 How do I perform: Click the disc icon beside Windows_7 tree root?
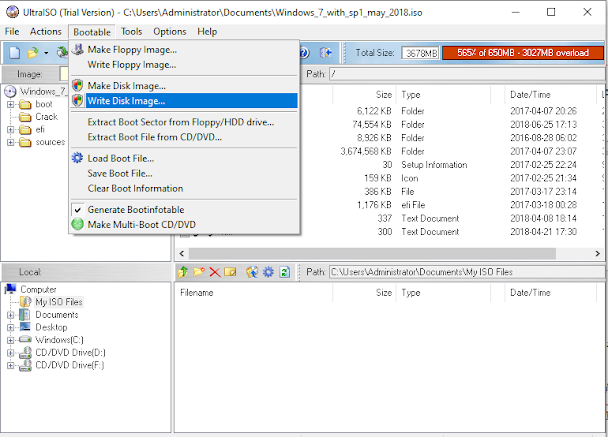tap(10, 92)
